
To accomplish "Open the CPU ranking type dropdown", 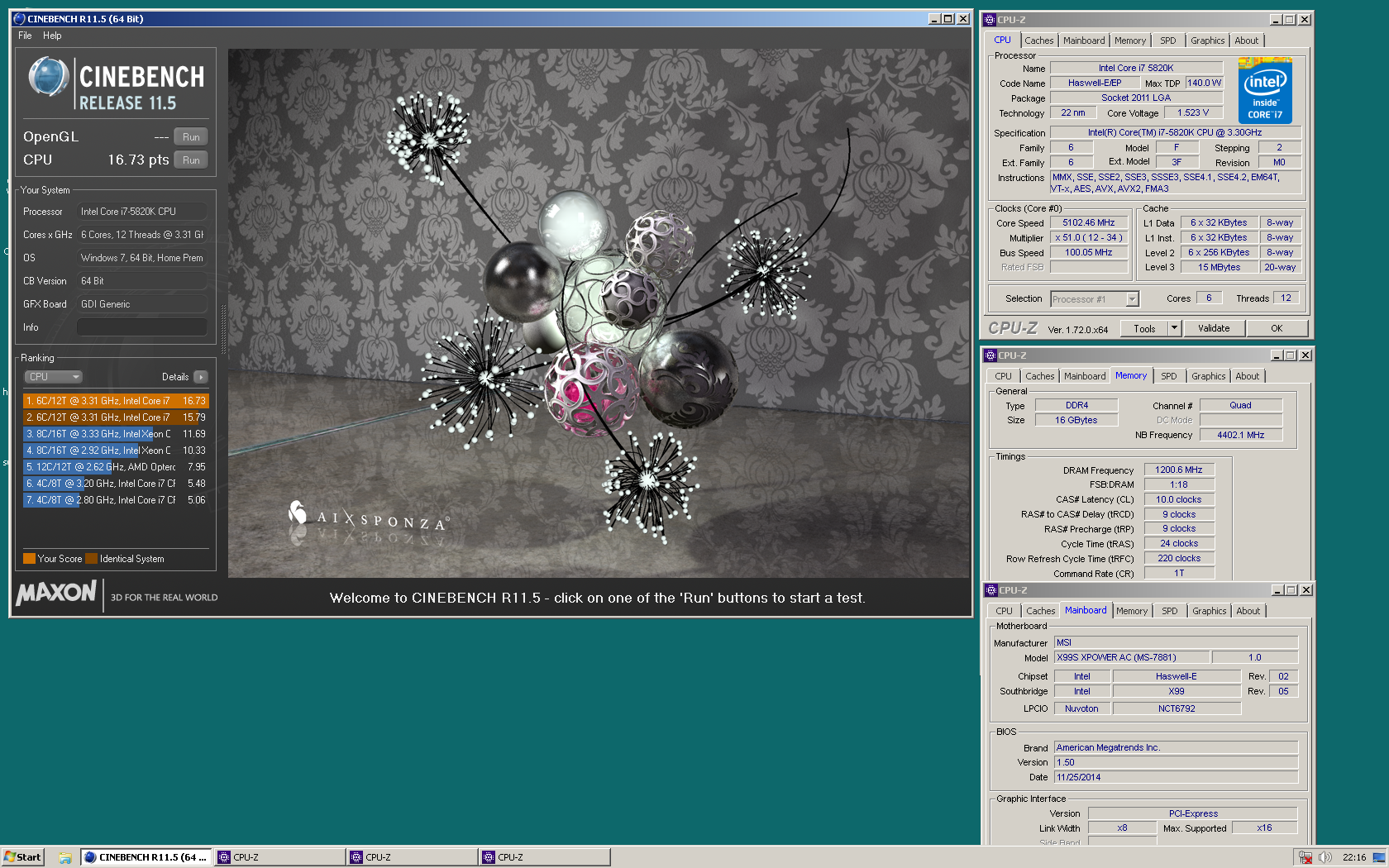I will 53,377.
